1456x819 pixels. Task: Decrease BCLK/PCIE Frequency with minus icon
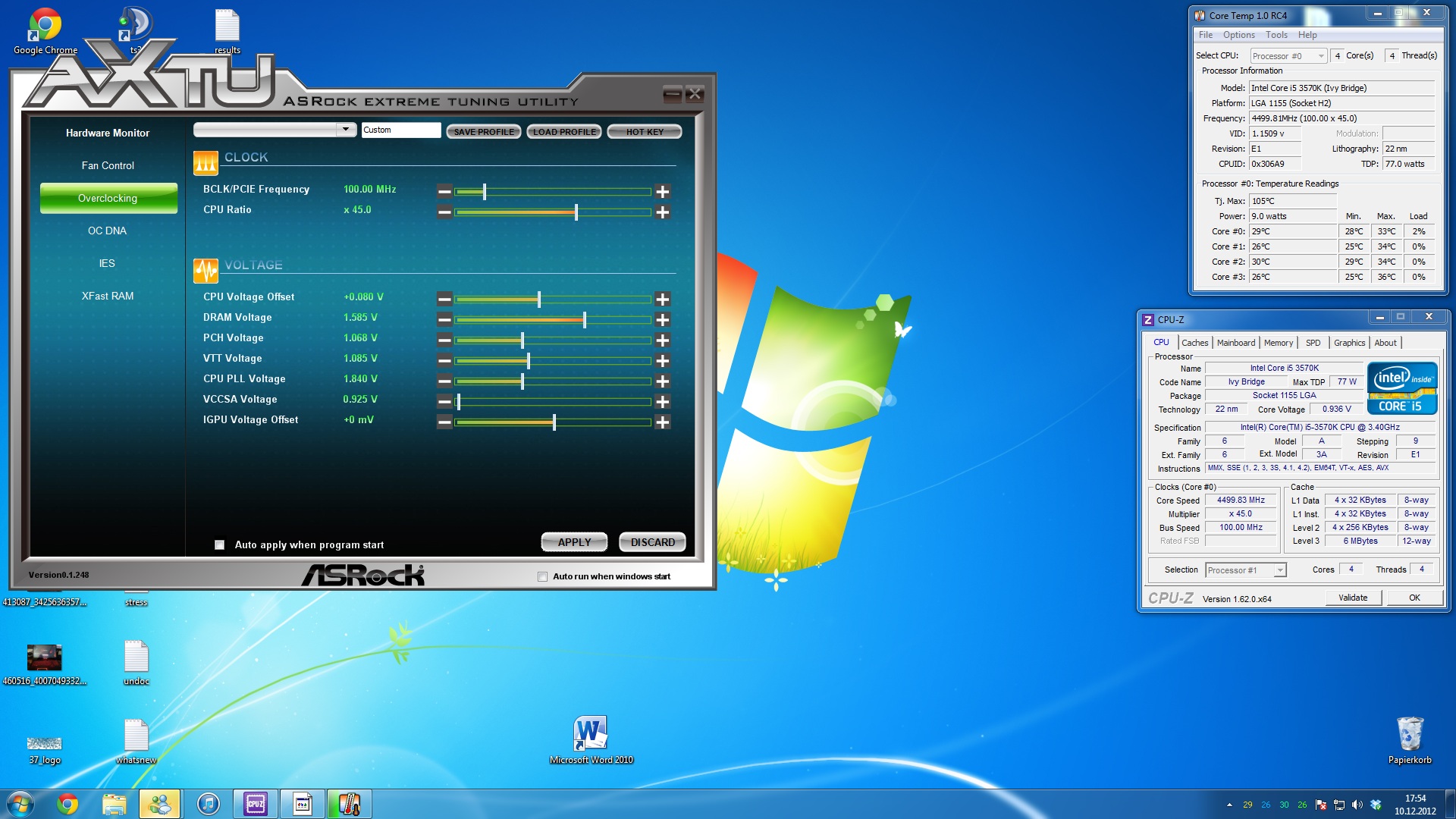pyautogui.click(x=444, y=192)
